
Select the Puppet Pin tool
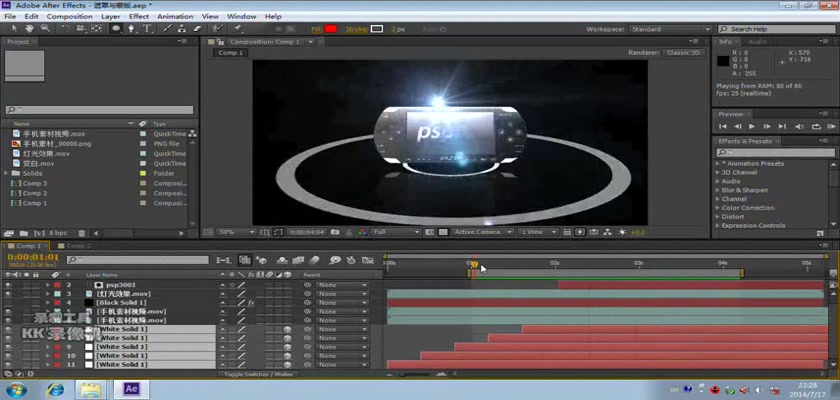click(237, 29)
